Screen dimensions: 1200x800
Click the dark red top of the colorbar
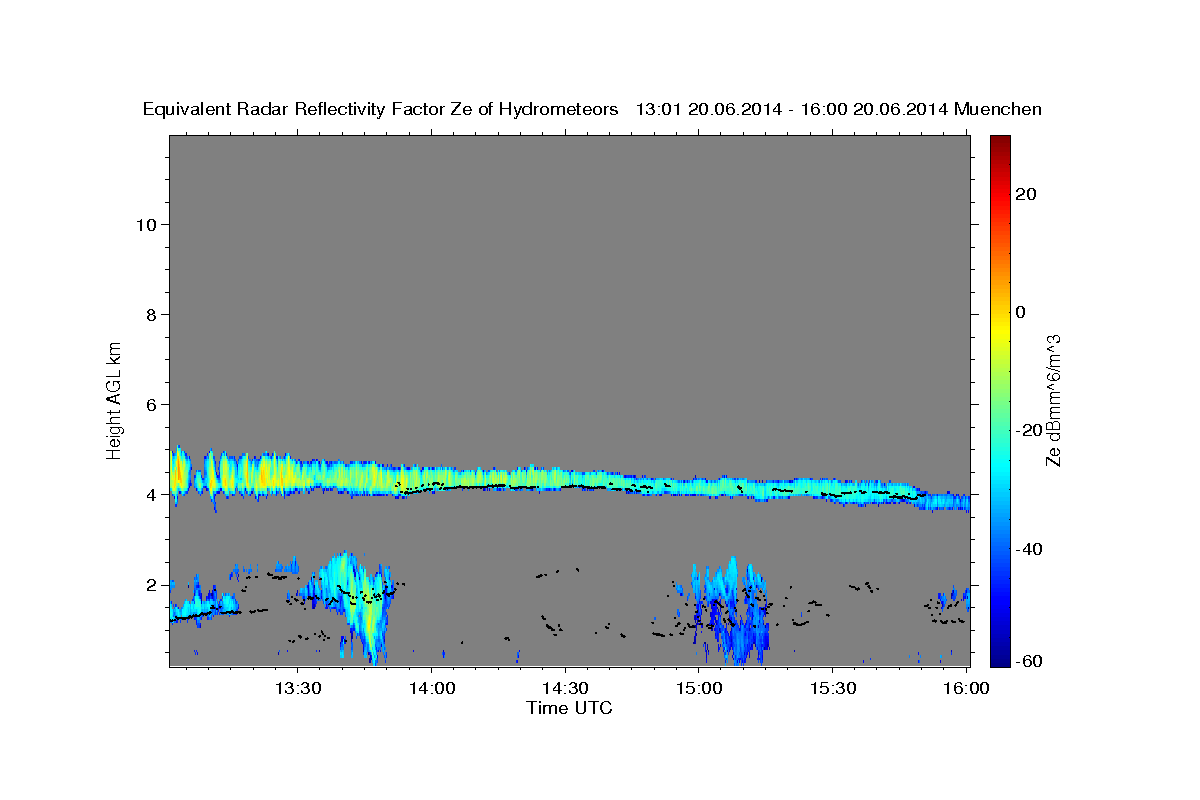point(1000,143)
